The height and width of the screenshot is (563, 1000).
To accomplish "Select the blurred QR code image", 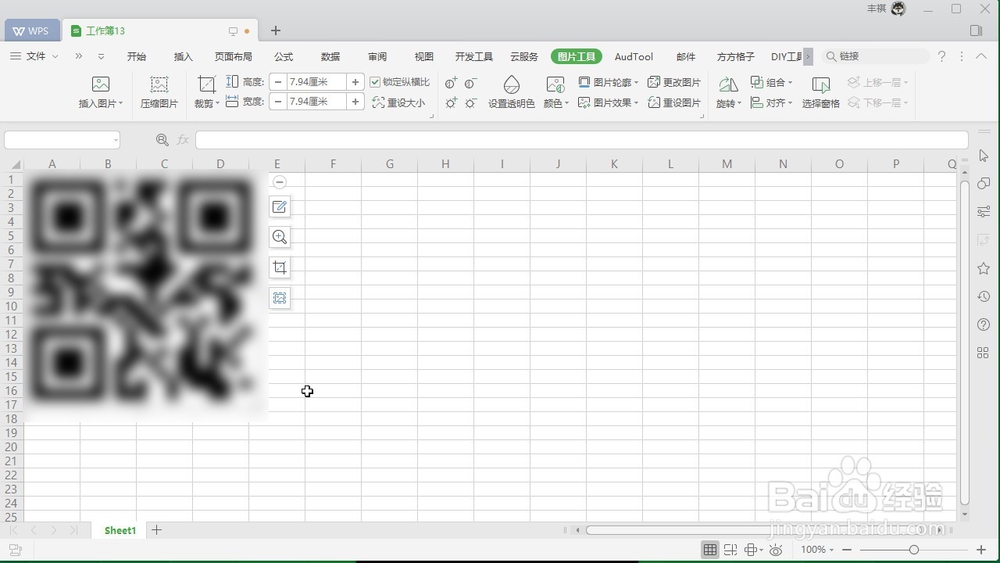I will (146, 297).
